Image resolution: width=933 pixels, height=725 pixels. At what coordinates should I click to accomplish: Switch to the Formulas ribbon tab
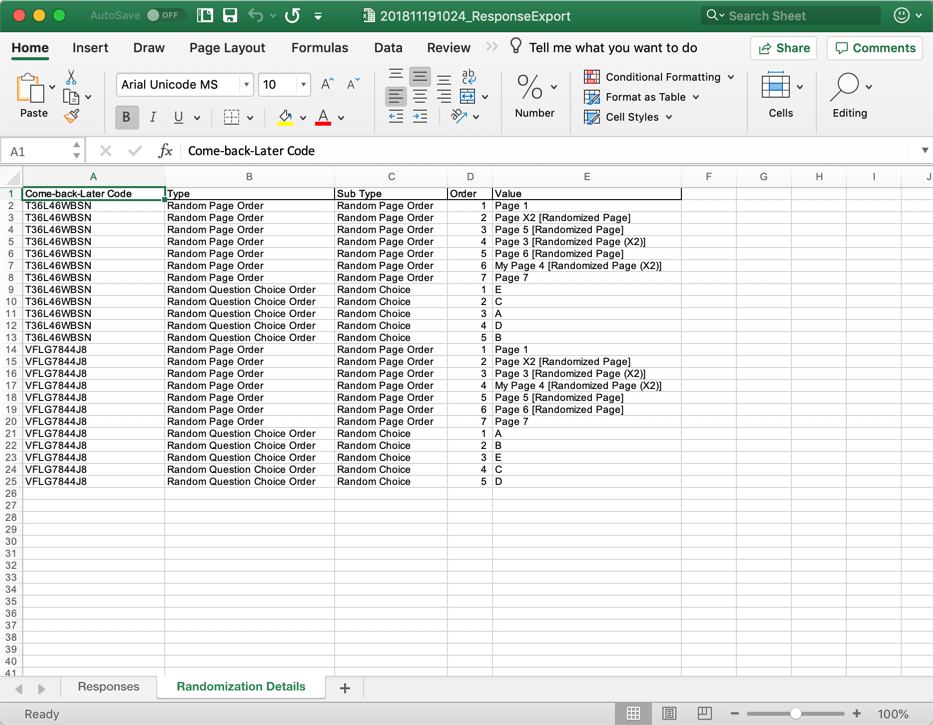pos(319,47)
